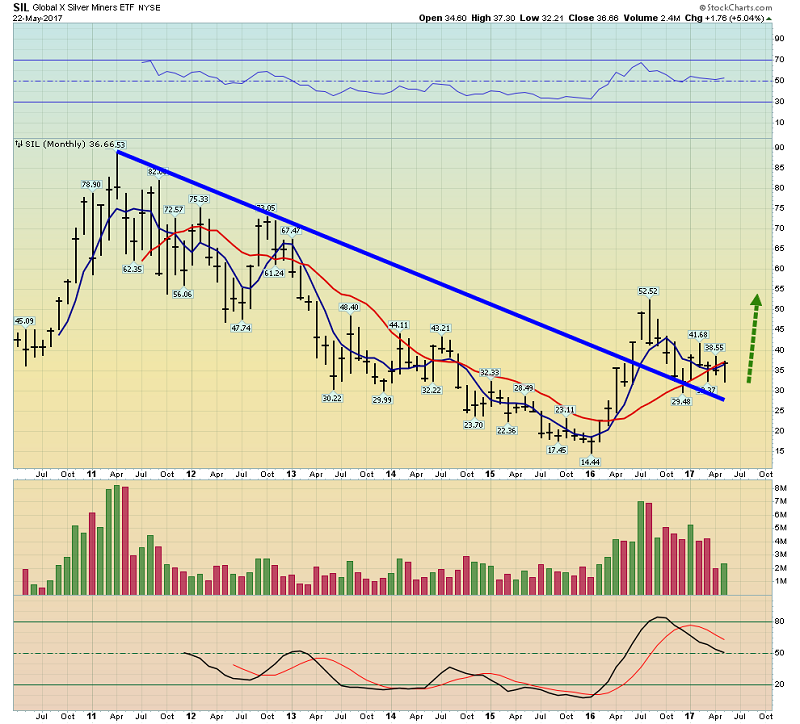Viewport: 800px width, 724px height.
Task: Click the 23.70 low price label
Action: click(x=473, y=425)
